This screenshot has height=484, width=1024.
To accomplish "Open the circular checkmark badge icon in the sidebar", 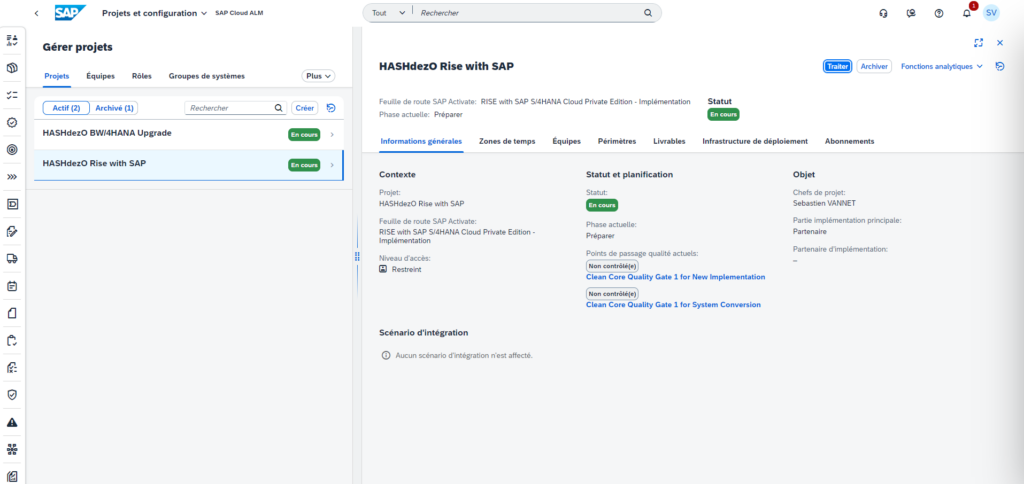I will point(12,123).
